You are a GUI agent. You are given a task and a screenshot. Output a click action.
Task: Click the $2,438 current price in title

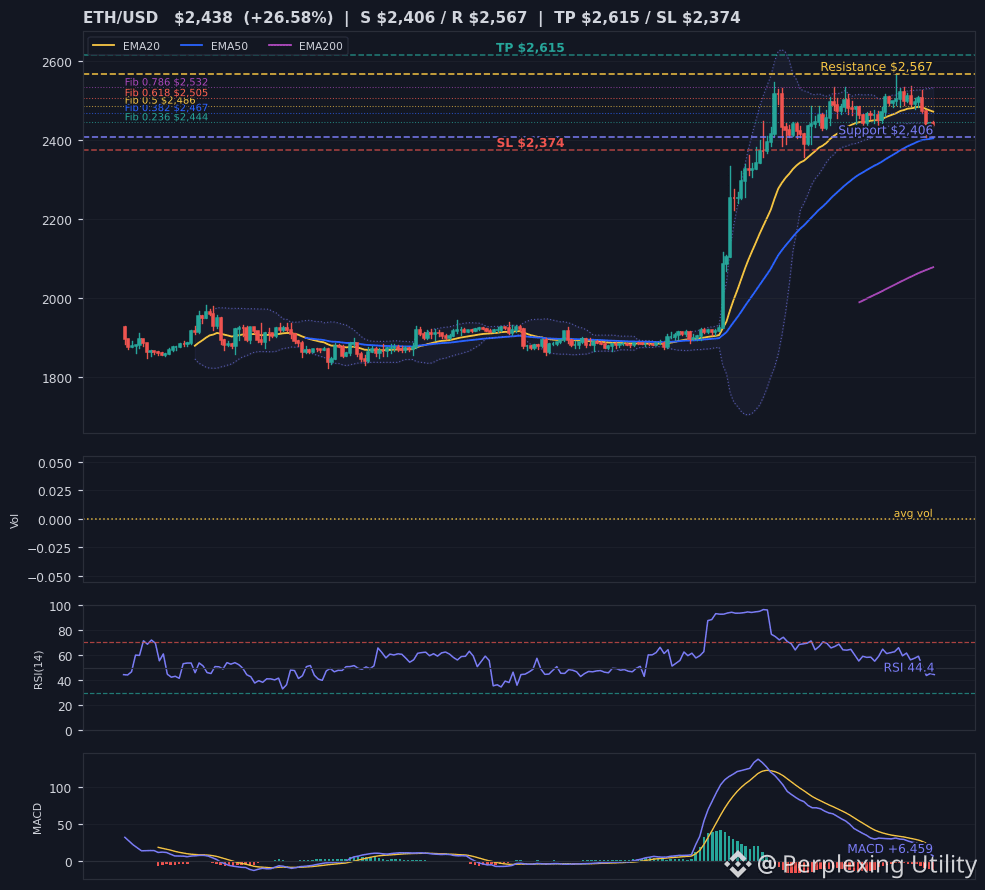203,18
